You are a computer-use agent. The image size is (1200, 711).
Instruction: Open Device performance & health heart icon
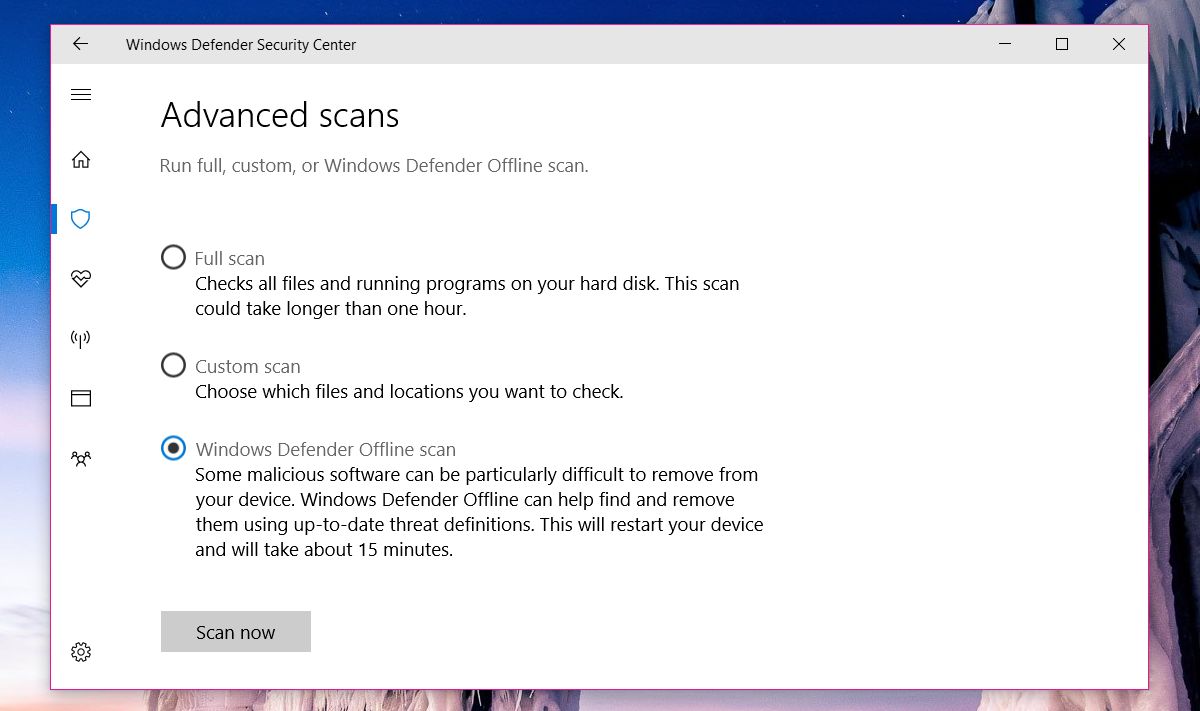(x=81, y=279)
